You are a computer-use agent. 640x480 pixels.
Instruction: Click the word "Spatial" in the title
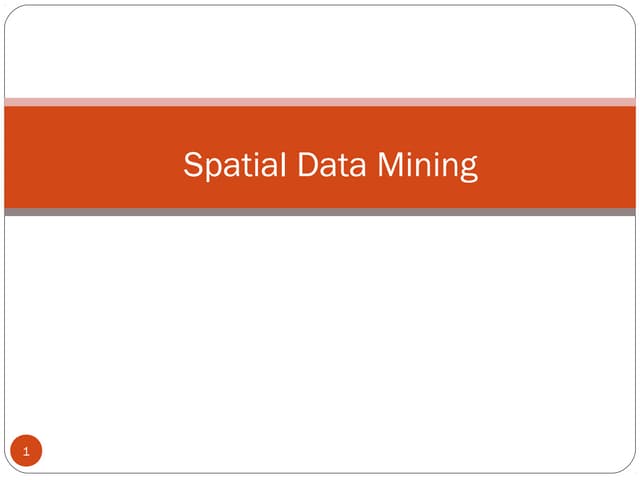(229, 164)
